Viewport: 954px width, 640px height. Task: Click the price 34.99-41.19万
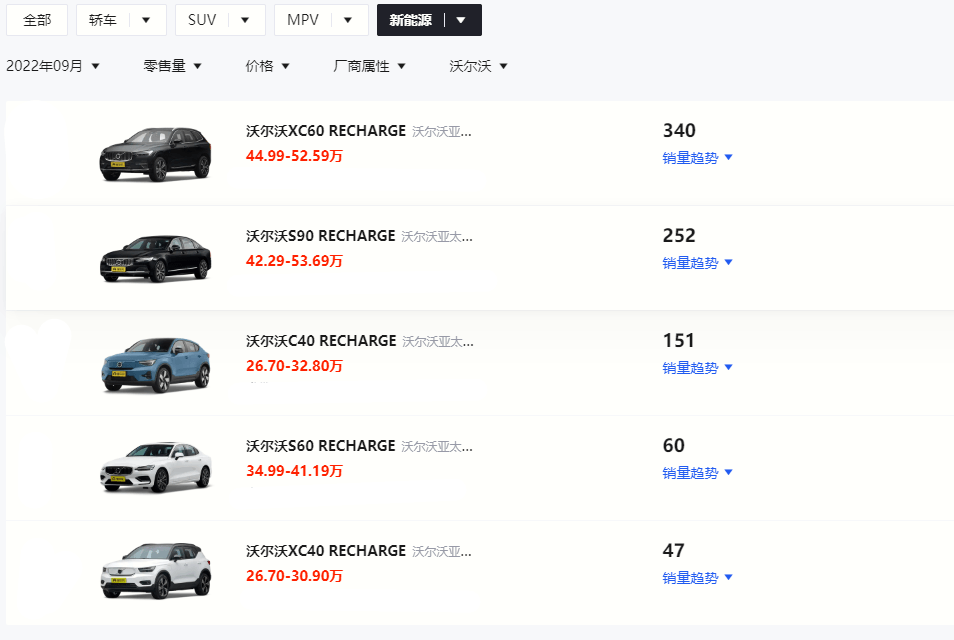294,471
